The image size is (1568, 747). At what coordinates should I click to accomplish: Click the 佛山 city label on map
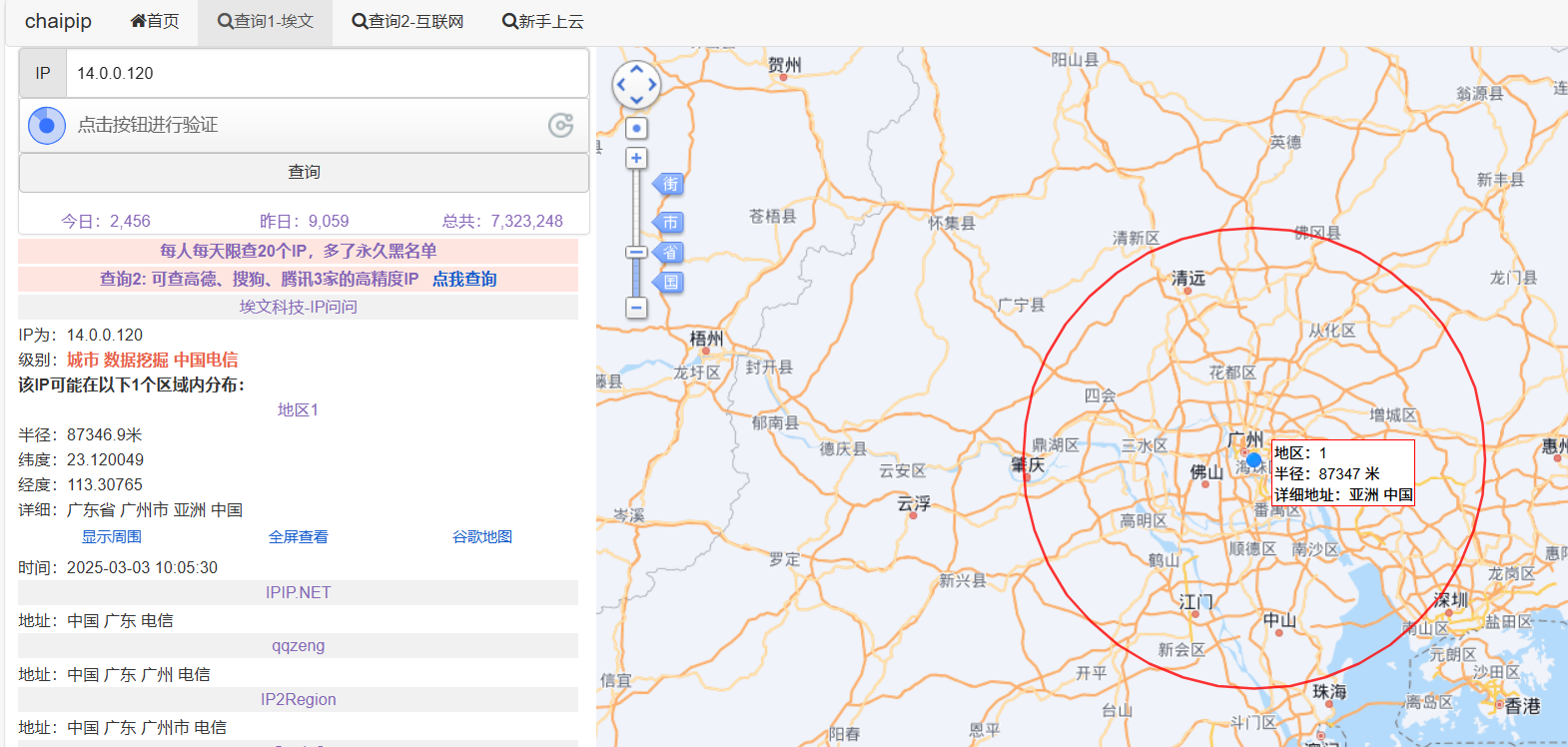click(x=1206, y=471)
